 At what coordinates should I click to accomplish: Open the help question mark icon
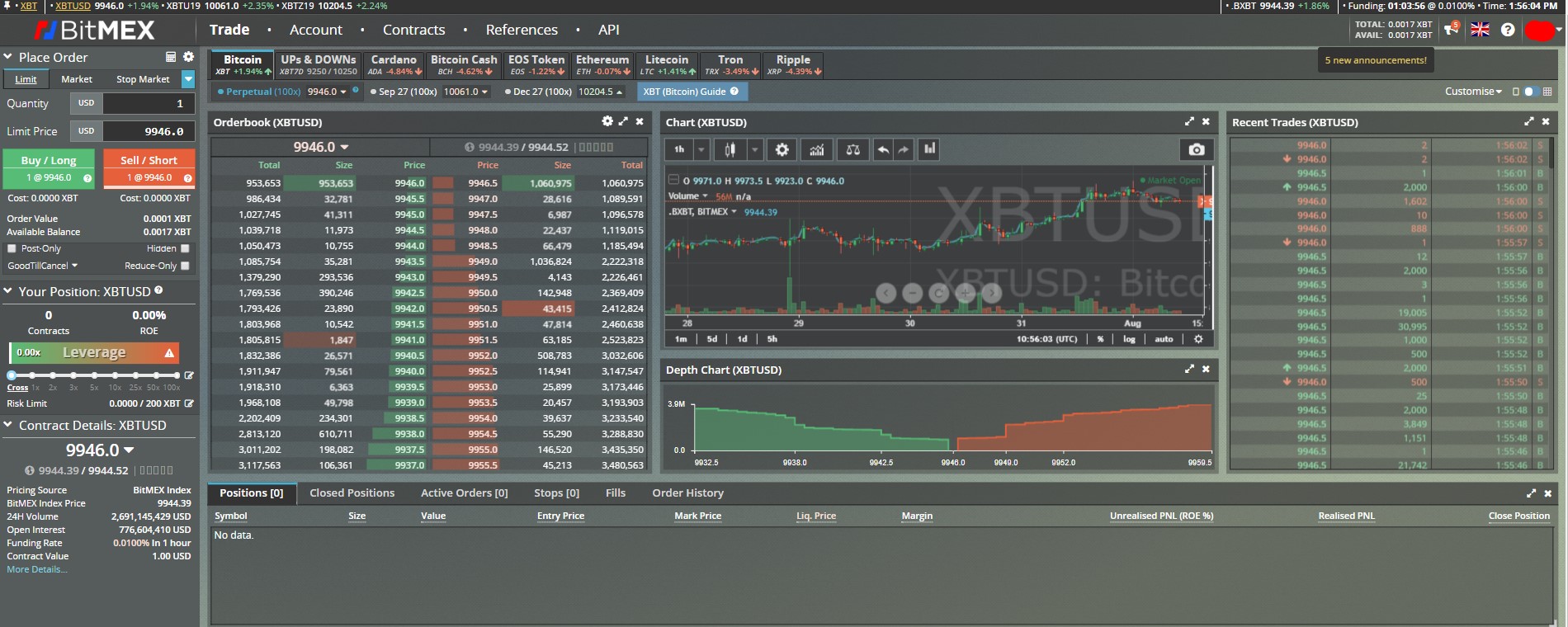pos(1508,30)
